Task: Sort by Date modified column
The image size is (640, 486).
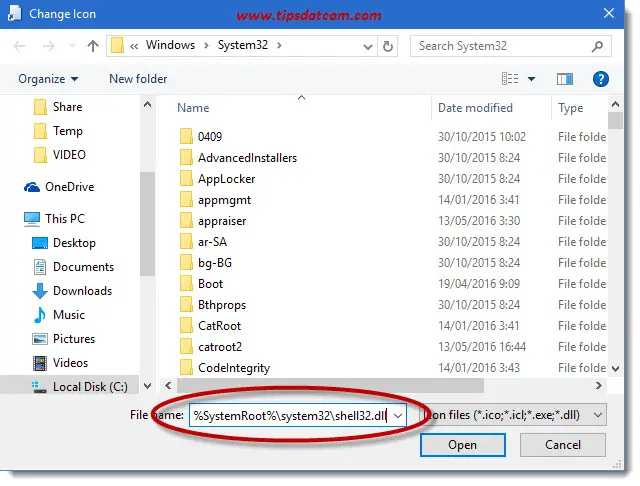Action: (475, 108)
